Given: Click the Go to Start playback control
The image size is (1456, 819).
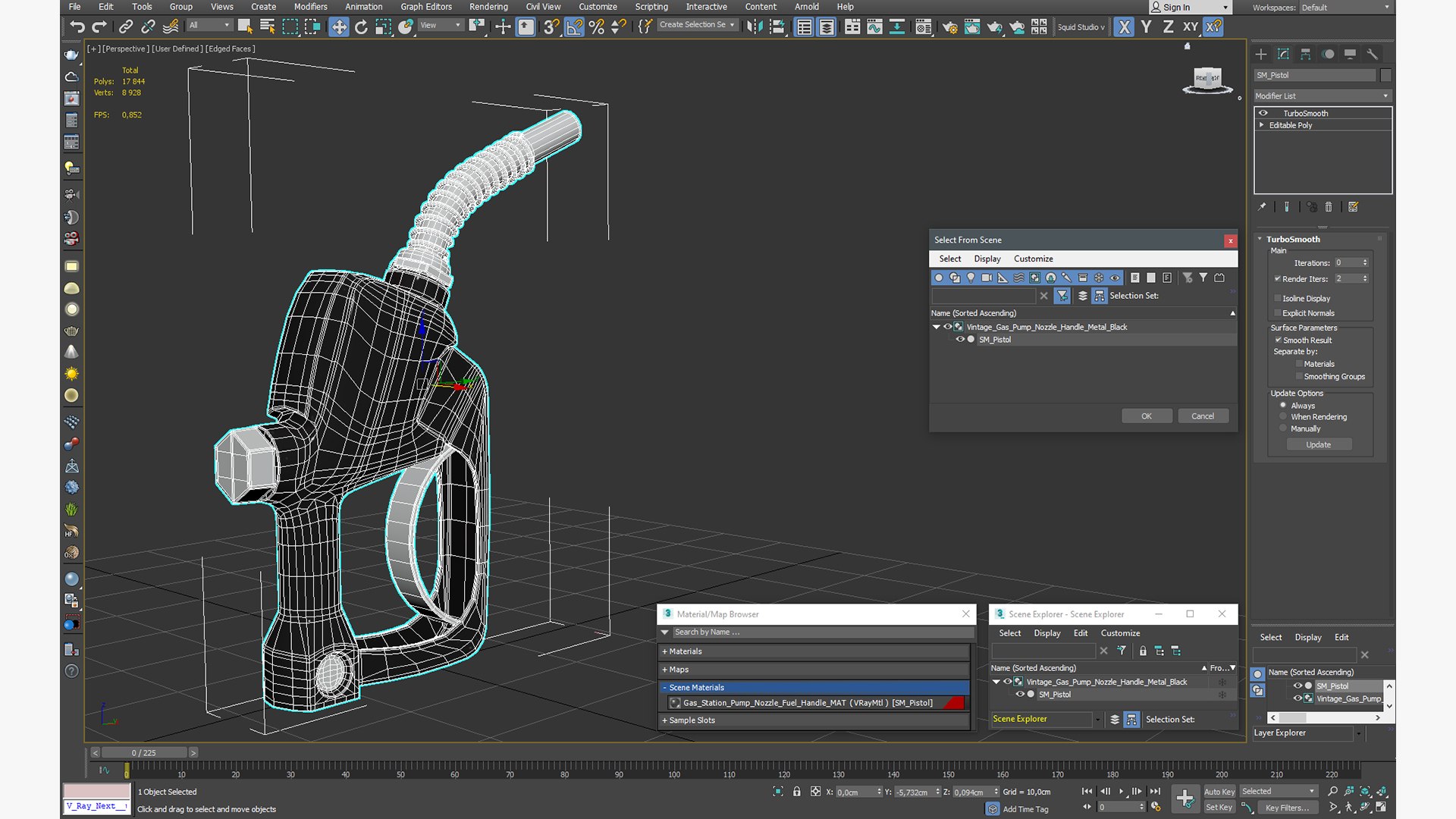Looking at the screenshot, I should coord(1087,791).
